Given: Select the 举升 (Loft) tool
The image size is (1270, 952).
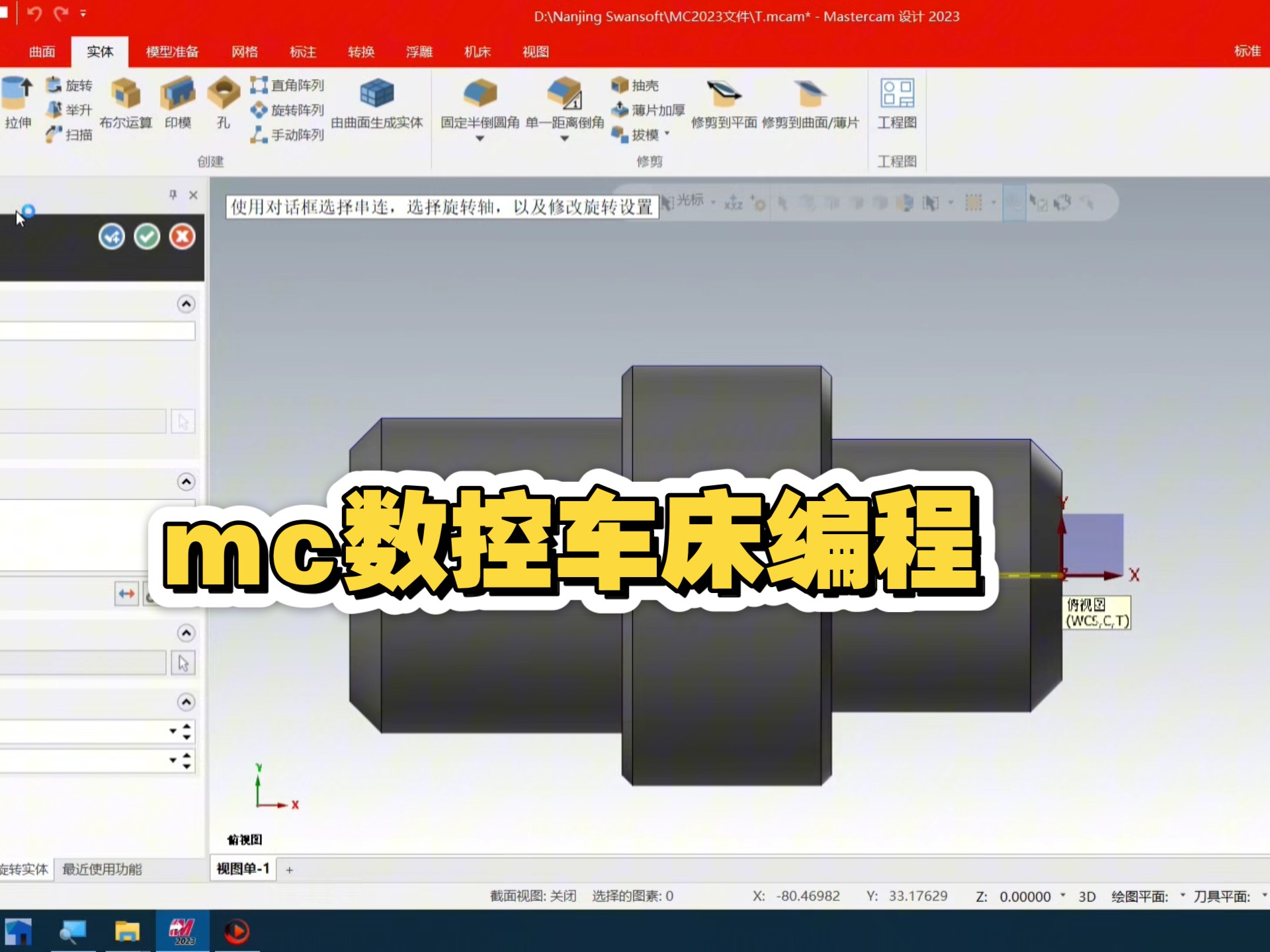Looking at the screenshot, I should (x=69, y=110).
